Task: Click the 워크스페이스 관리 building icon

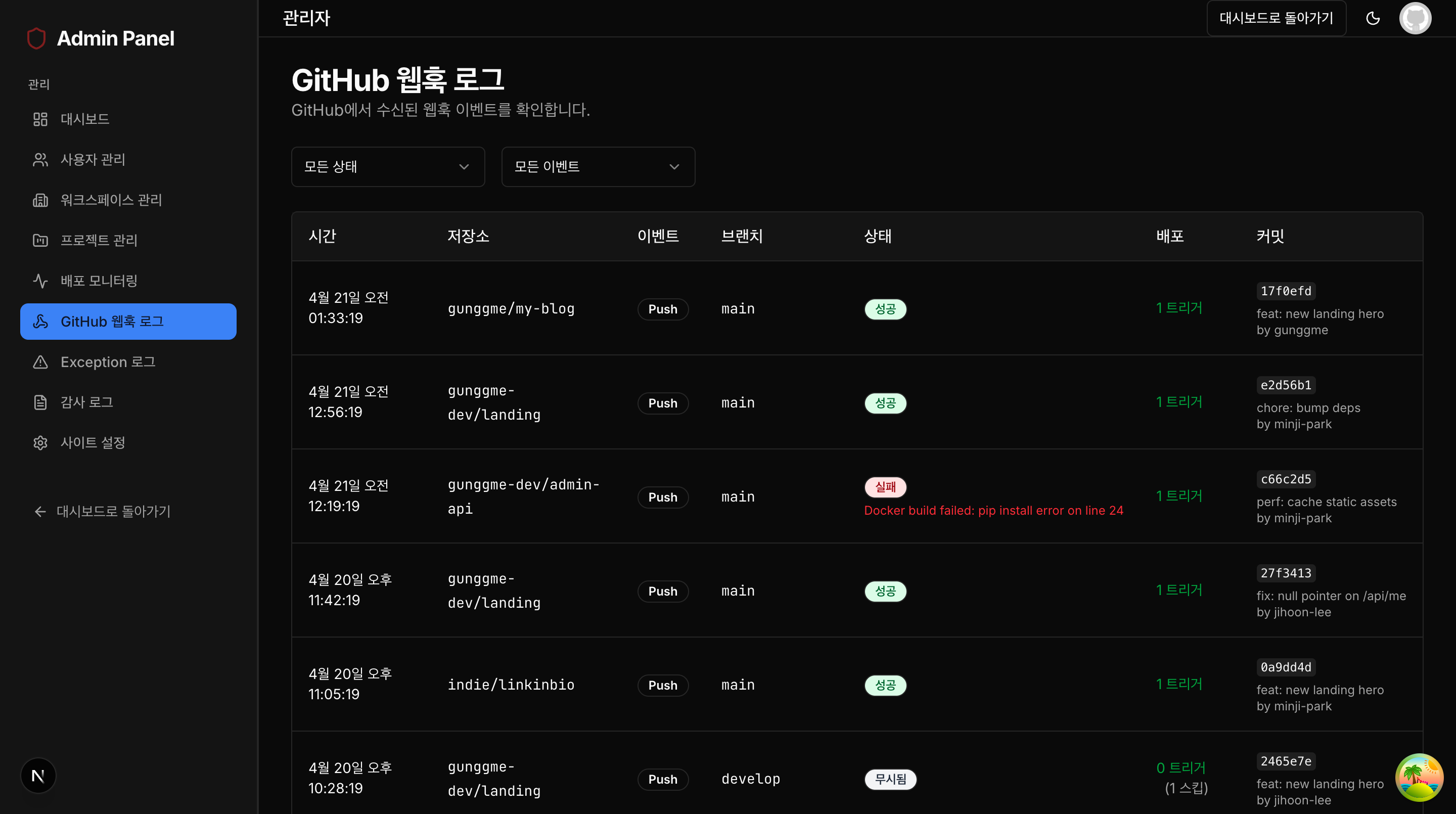Action: pyautogui.click(x=40, y=200)
